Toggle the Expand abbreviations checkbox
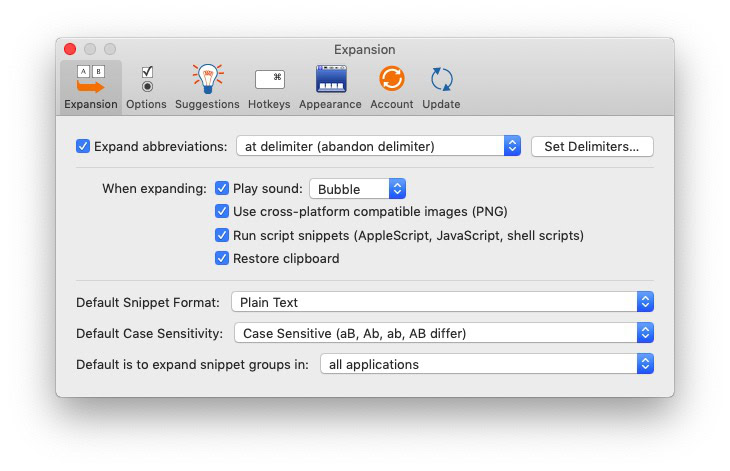 (x=83, y=146)
